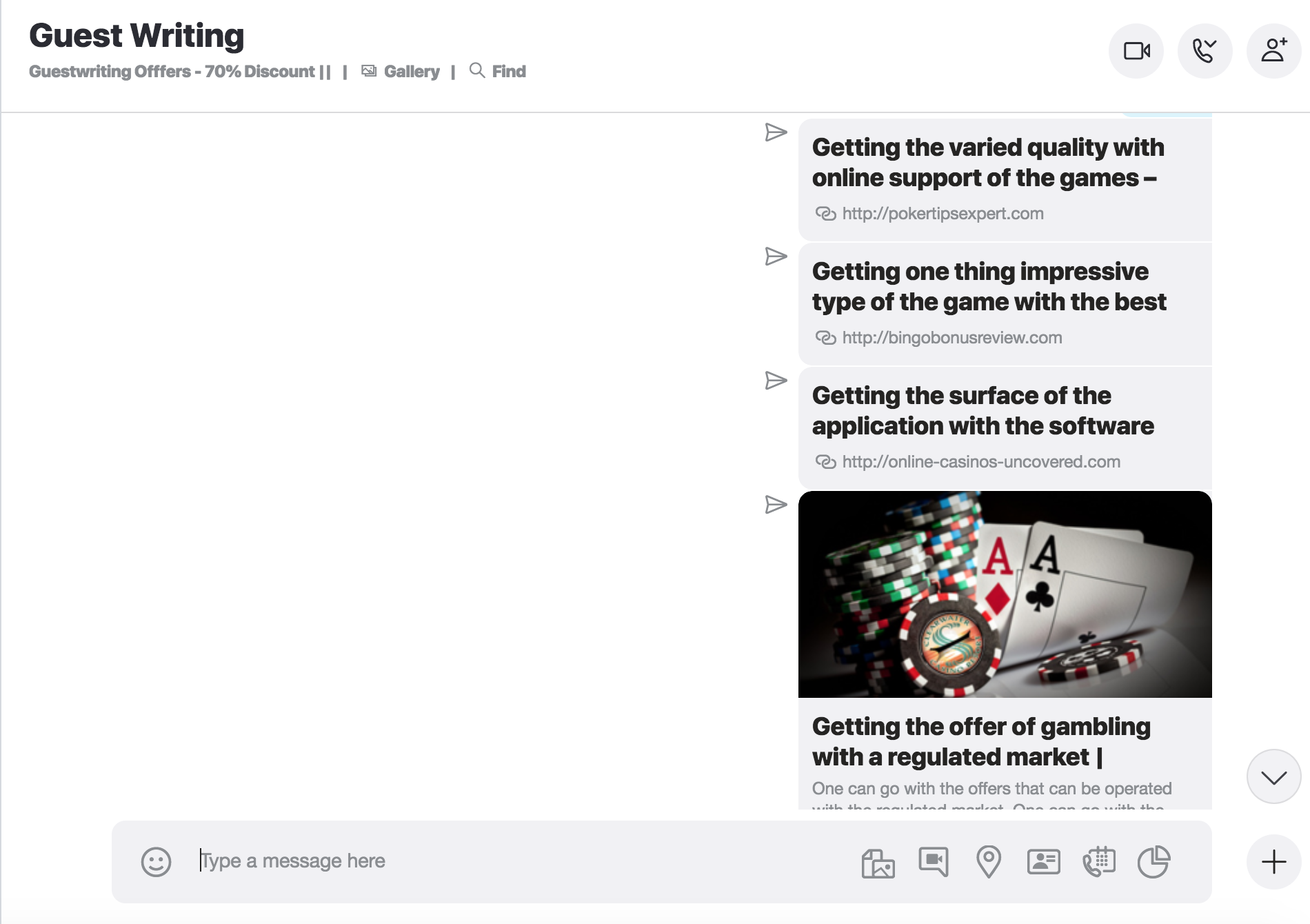Start an audio call
The width and height of the screenshot is (1310, 924).
[1205, 51]
